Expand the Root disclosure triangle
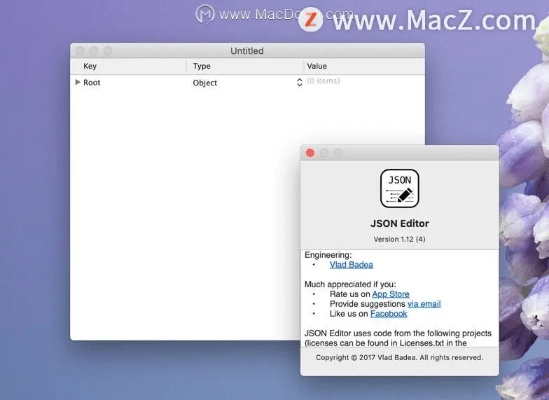 tap(78, 82)
